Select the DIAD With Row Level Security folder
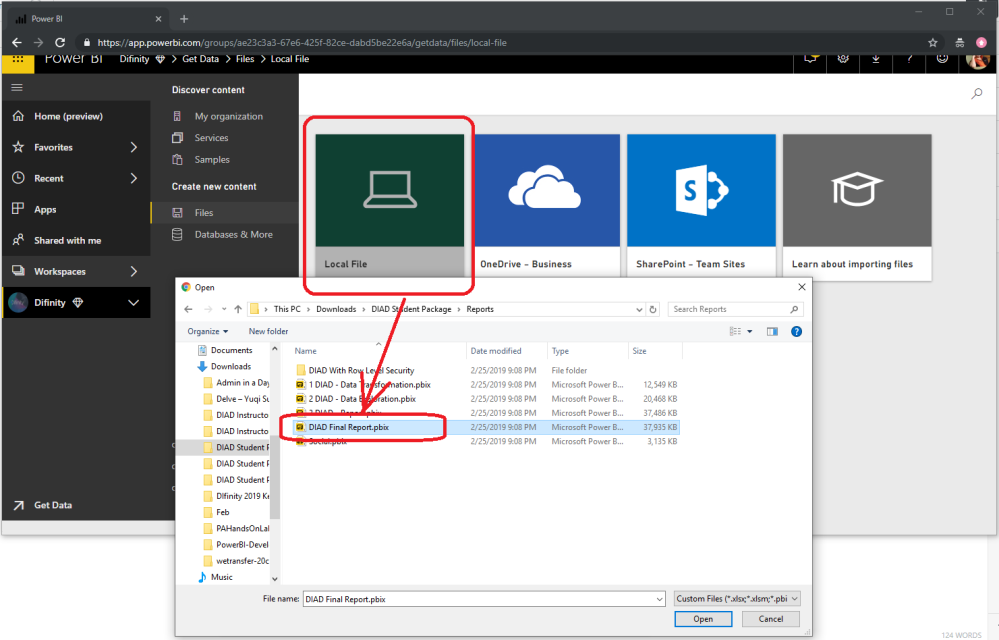 pos(360,370)
